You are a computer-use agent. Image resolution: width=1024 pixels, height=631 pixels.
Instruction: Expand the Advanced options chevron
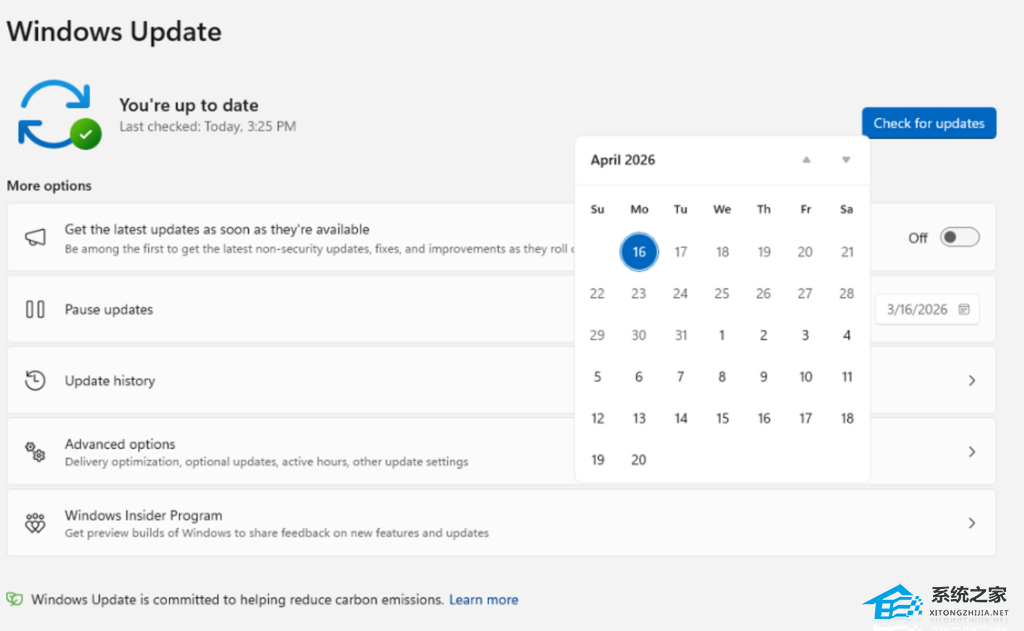[x=972, y=451]
